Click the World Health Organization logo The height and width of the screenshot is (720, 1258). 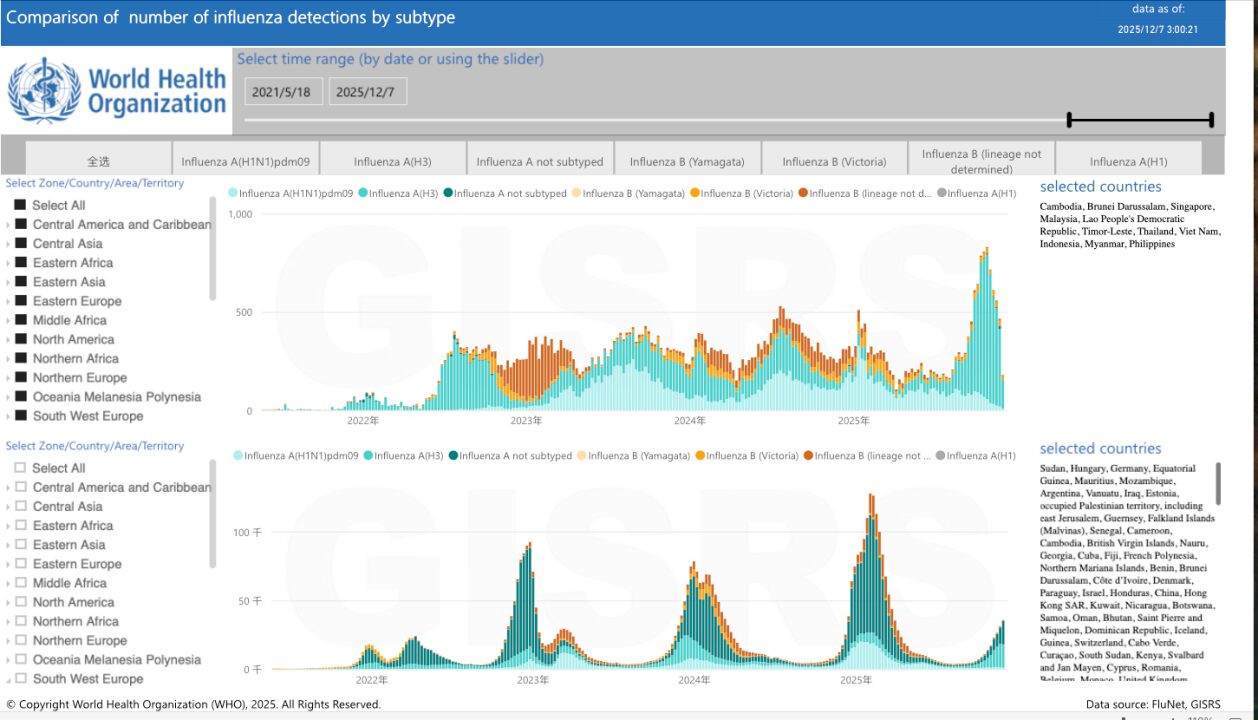coord(117,91)
